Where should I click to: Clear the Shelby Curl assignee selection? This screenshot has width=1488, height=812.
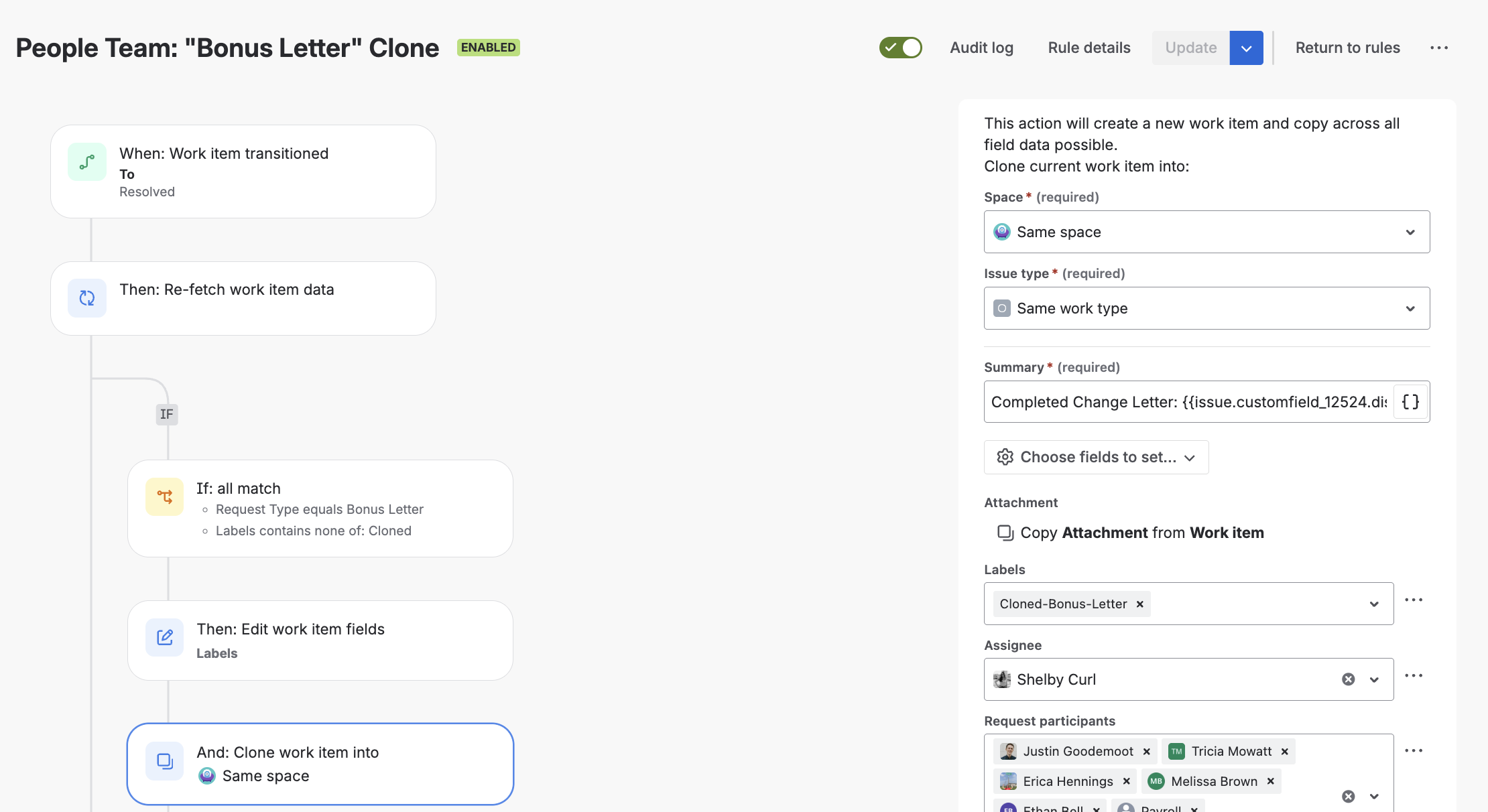pos(1349,679)
